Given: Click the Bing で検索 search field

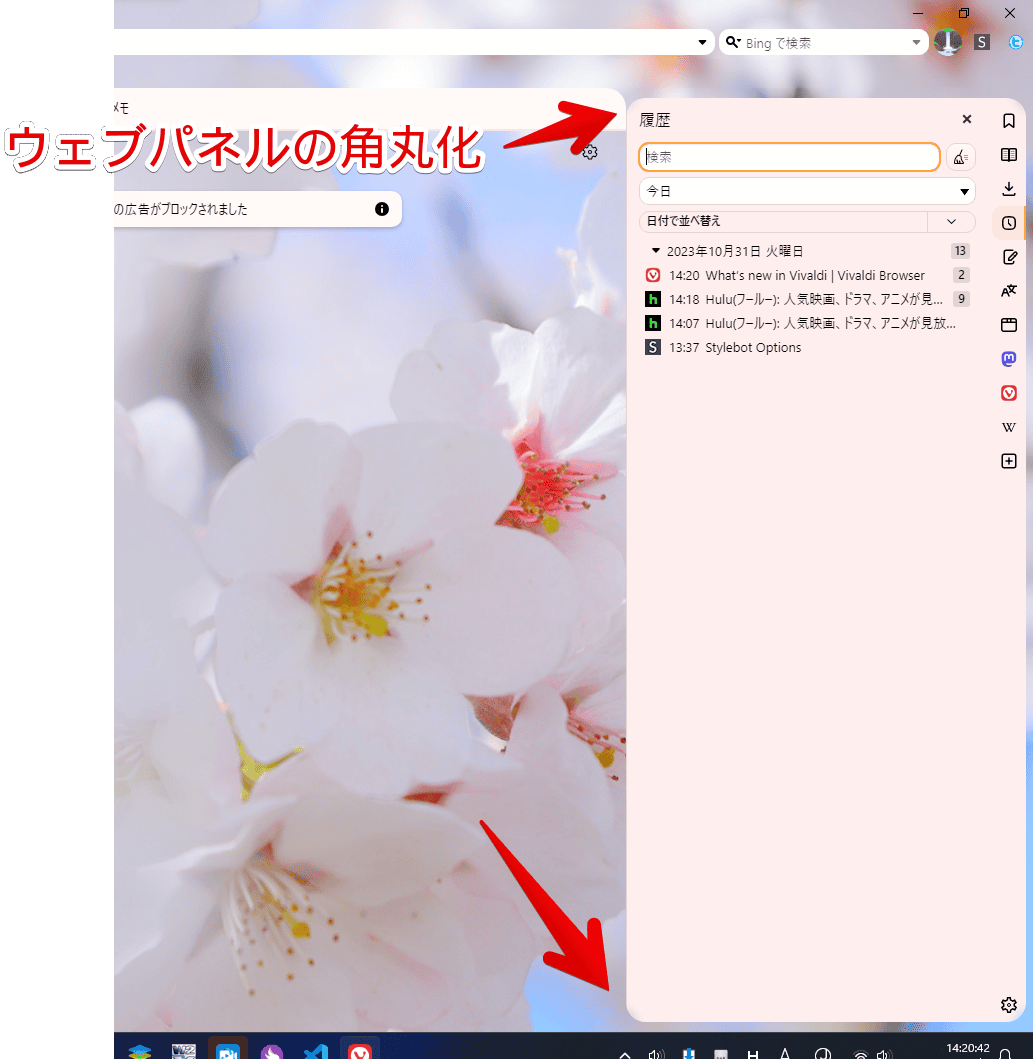Looking at the screenshot, I should pos(824,43).
